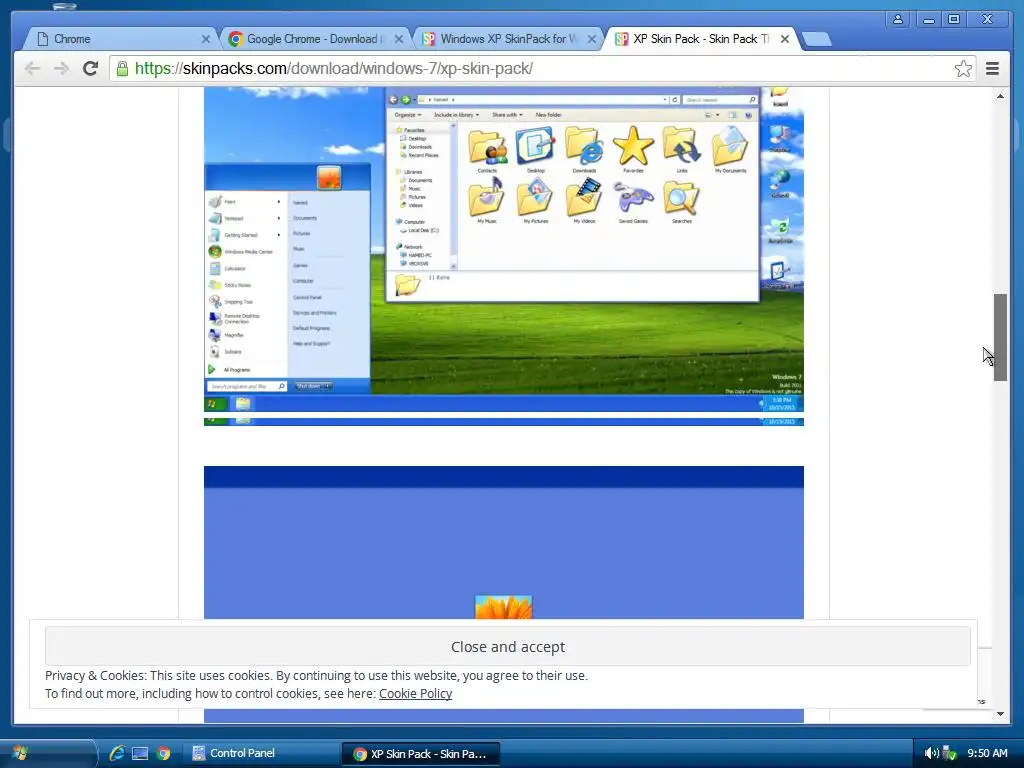
Task: Close the Windows XP SkinPack tab
Action: [592, 39]
